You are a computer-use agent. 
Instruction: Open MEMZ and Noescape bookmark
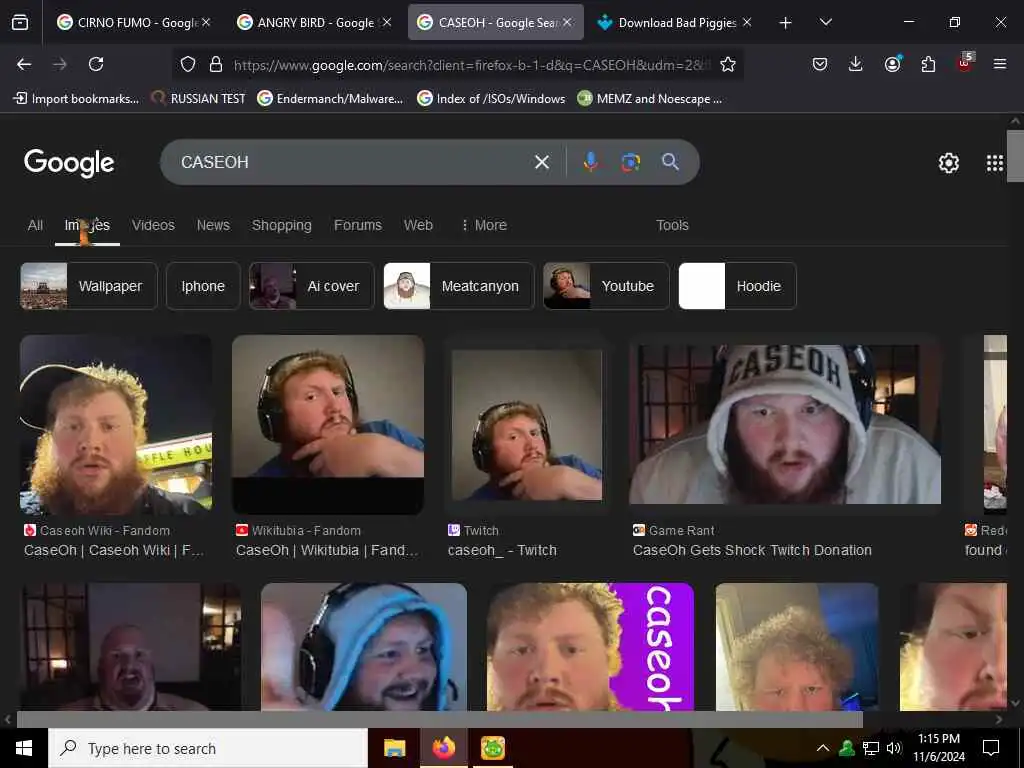[650, 99]
